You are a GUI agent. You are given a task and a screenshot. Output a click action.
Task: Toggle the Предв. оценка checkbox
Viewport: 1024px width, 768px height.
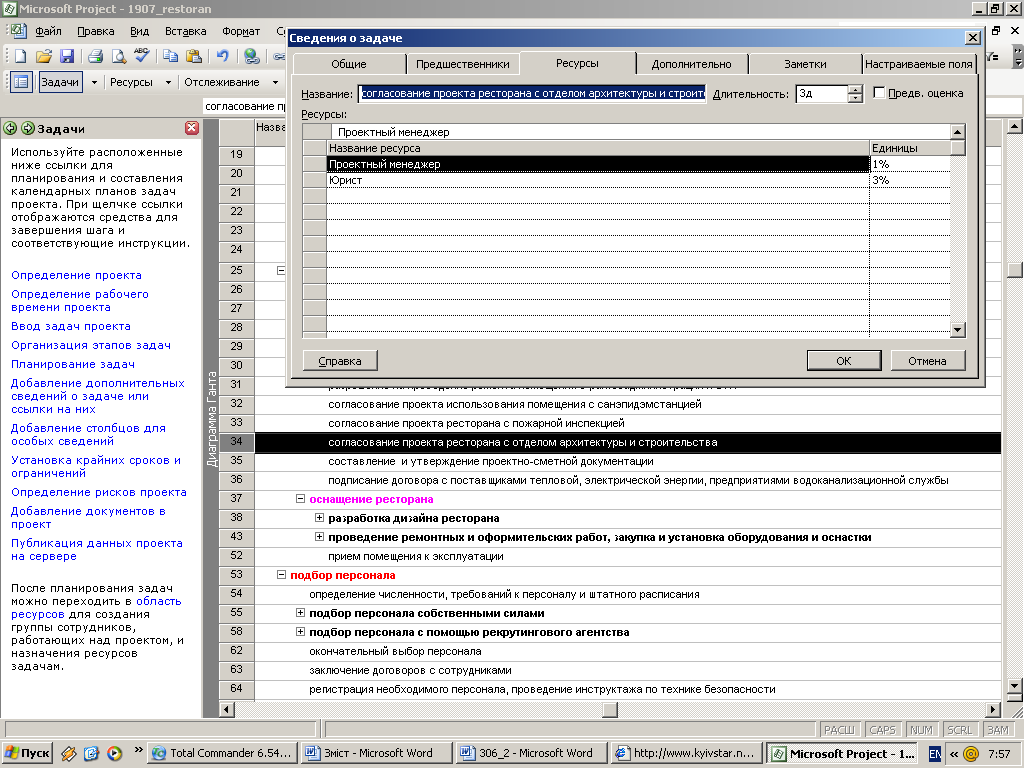click(880, 93)
